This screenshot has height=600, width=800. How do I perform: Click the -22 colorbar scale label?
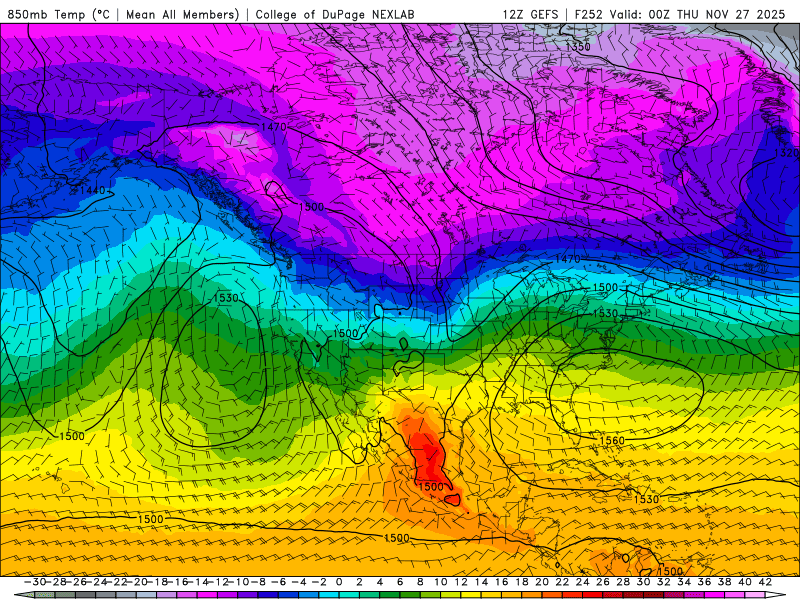(x=117, y=582)
